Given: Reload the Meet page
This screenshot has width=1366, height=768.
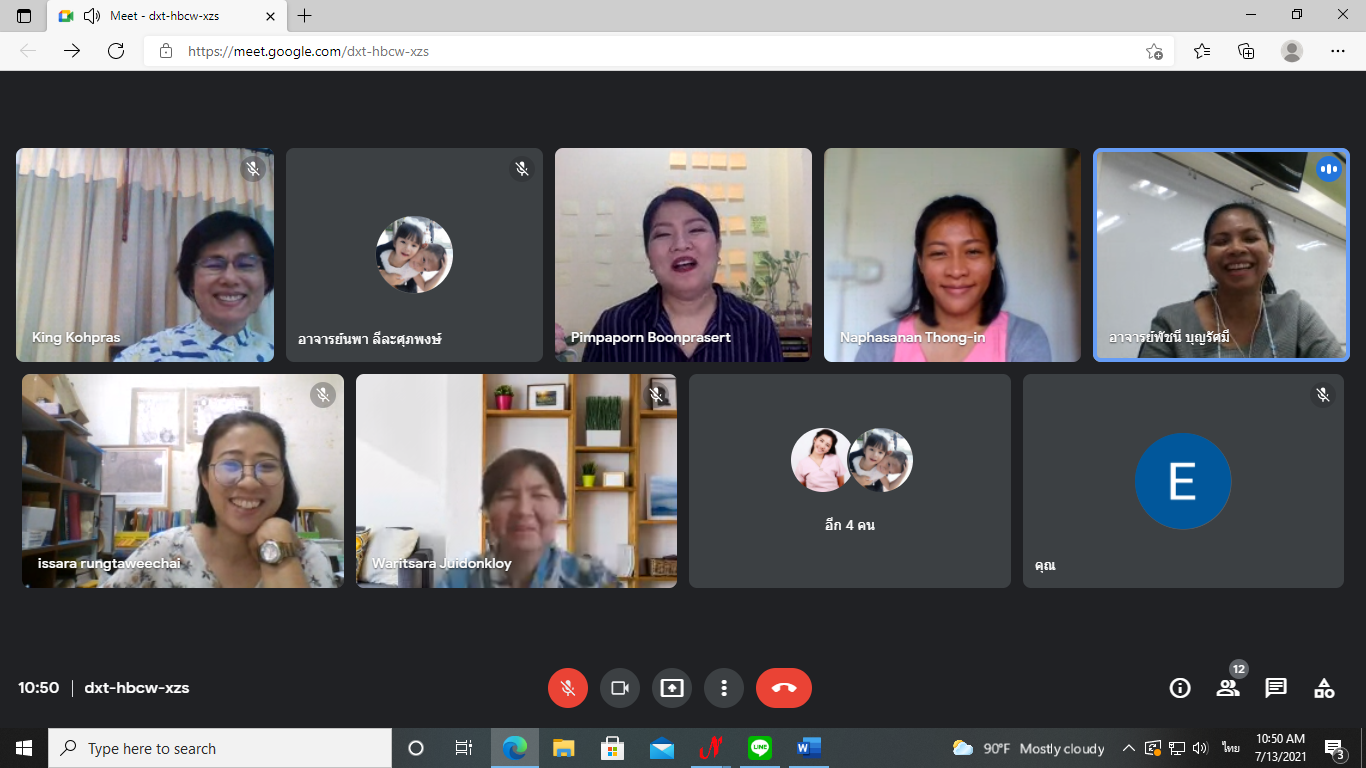Looking at the screenshot, I should pos(116,51).
